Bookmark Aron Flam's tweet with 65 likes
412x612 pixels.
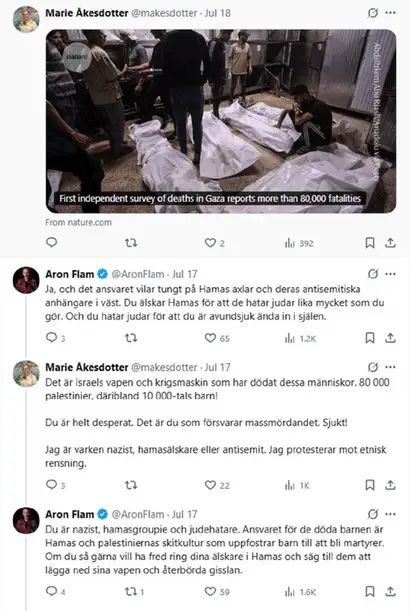pos(369,338)
